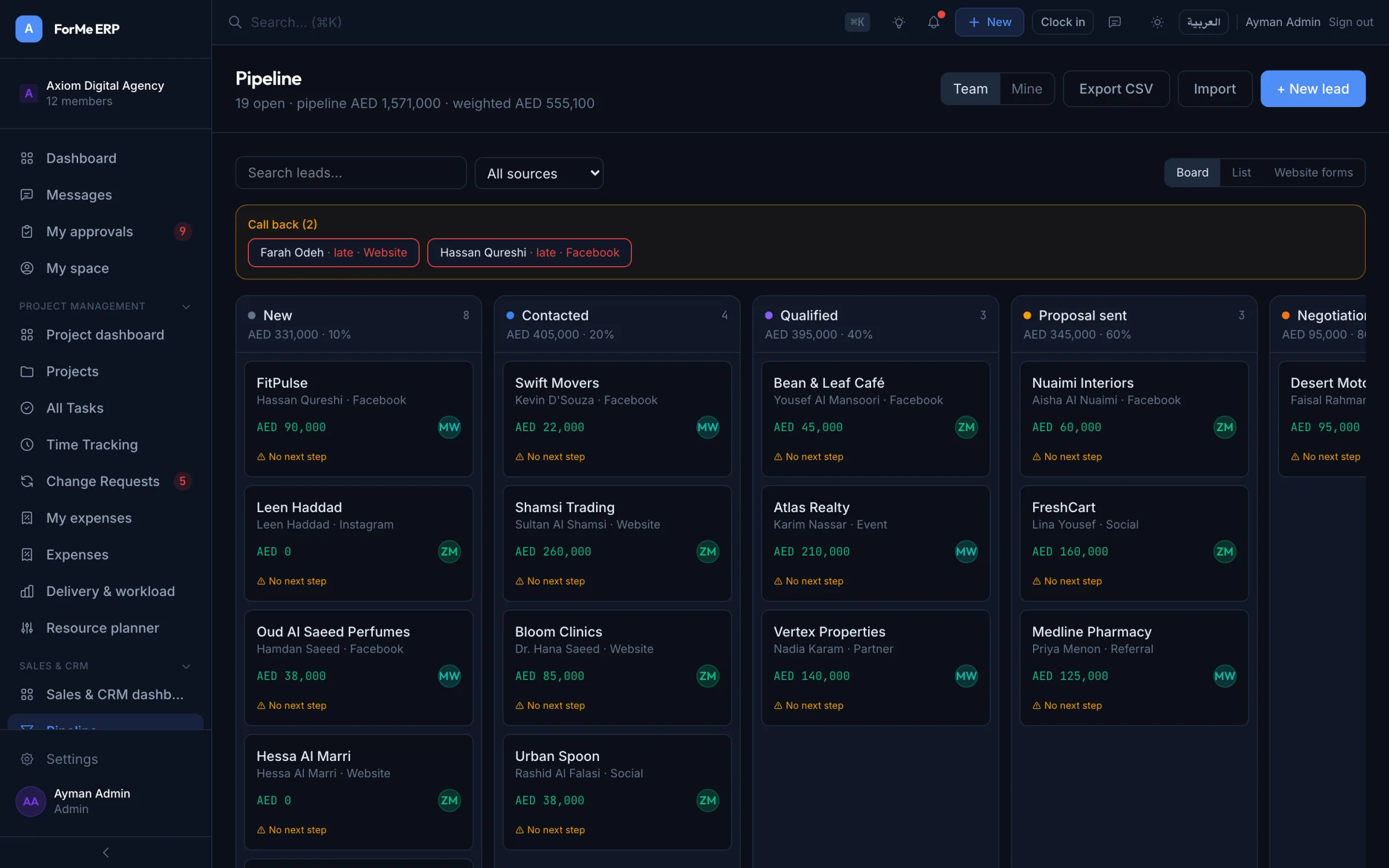Open the Atlas Realty lead card
This screenshot has height=868, width=1389.
point(875,543)
